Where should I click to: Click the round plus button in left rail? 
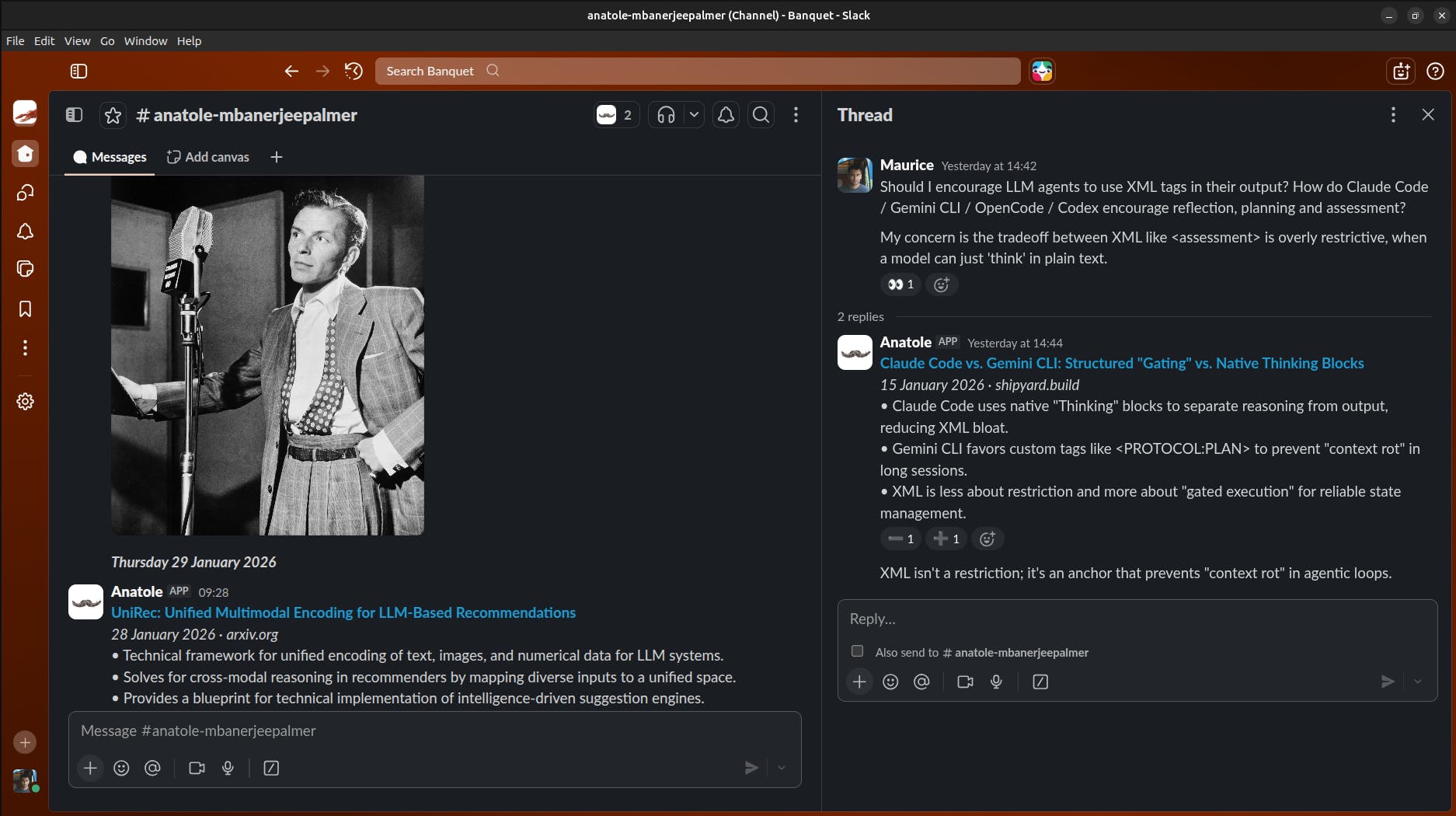pyautogui.click(x=25, y=742)
